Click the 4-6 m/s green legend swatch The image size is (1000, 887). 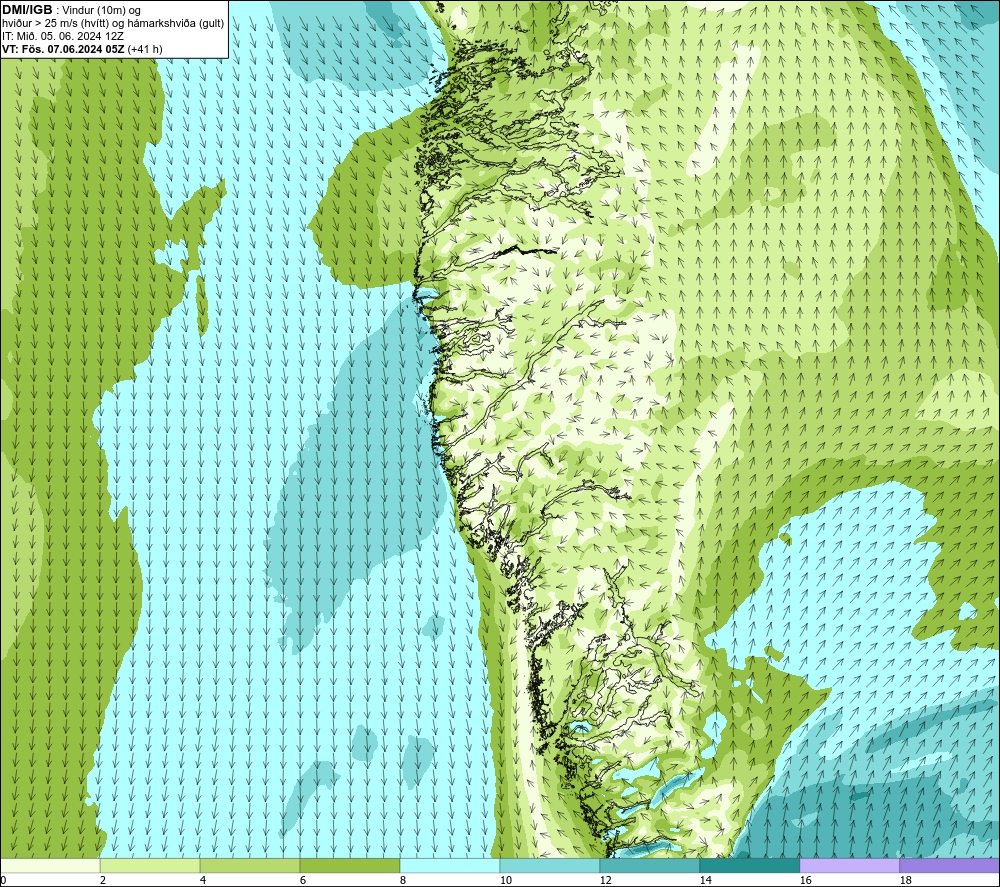tap(250, 865)
